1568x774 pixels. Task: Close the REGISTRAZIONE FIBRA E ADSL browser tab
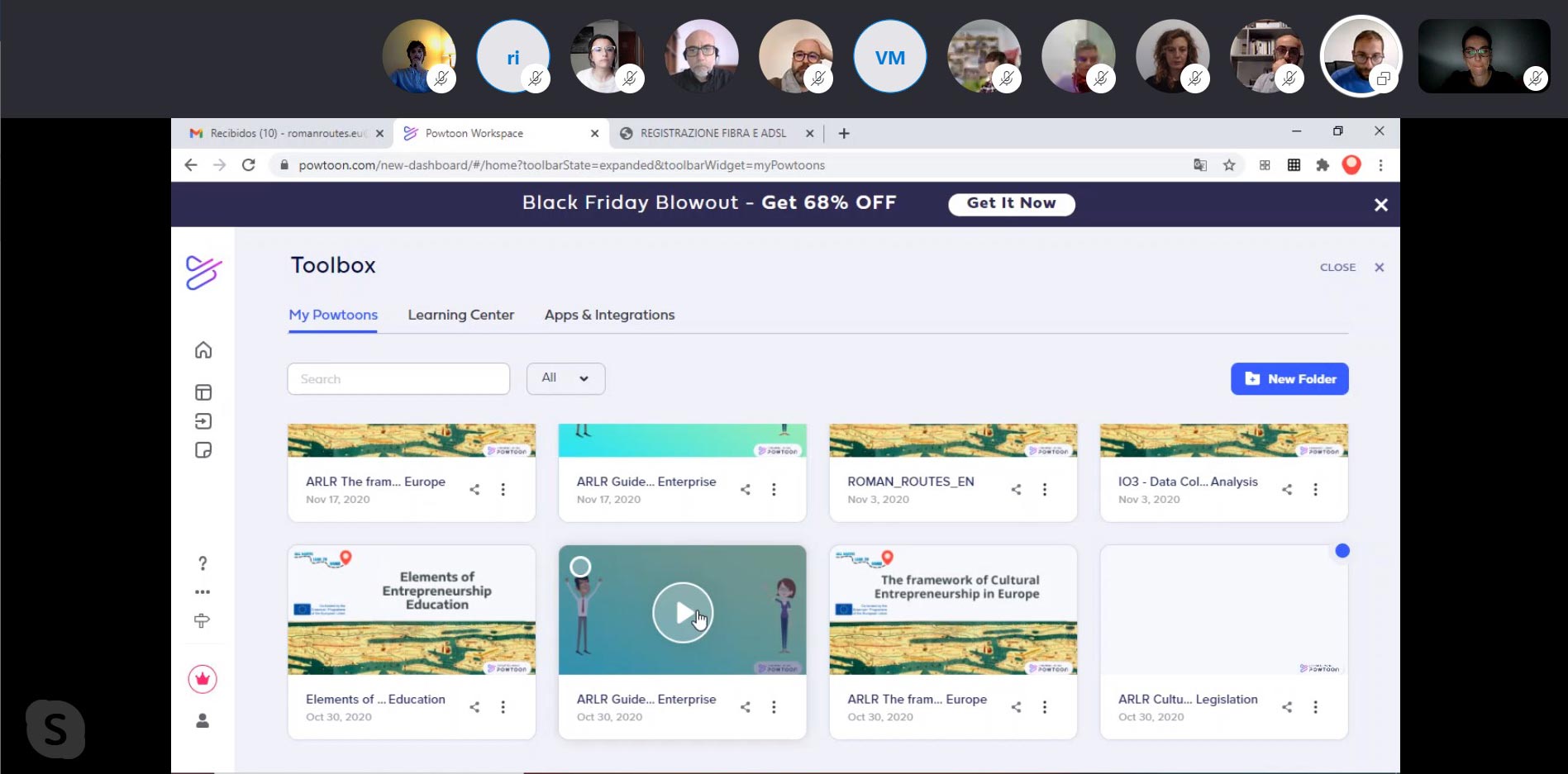click(x=809, y=133)
